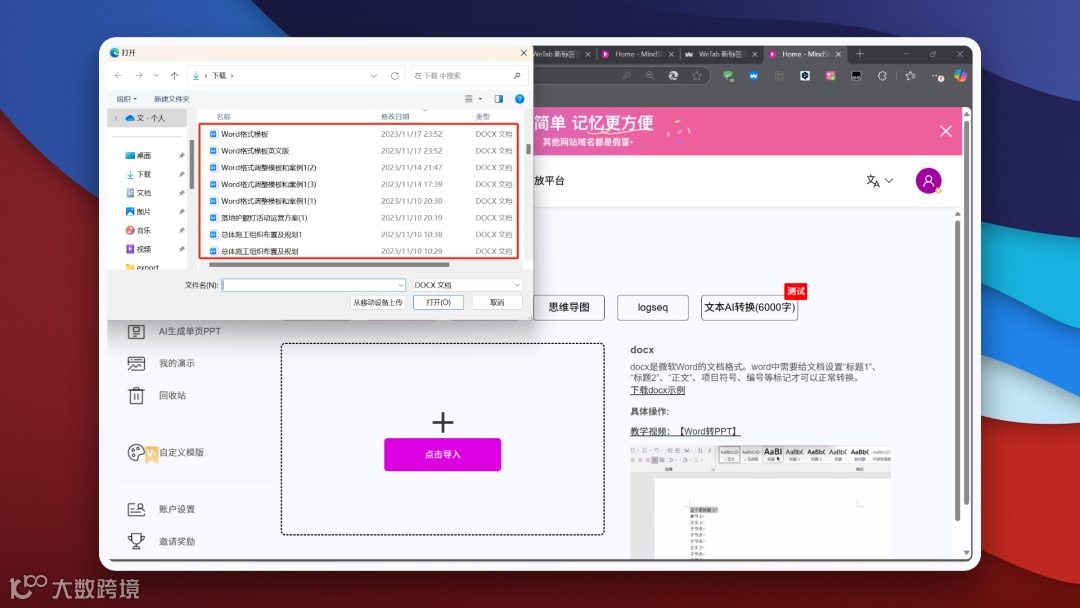1080x608 pixels.
Task: Open new browser tab with plus
Action: (x=860, y=54)
